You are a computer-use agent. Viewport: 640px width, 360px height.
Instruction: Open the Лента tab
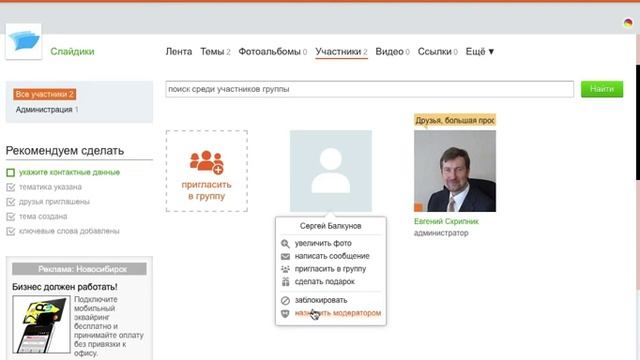179,51
